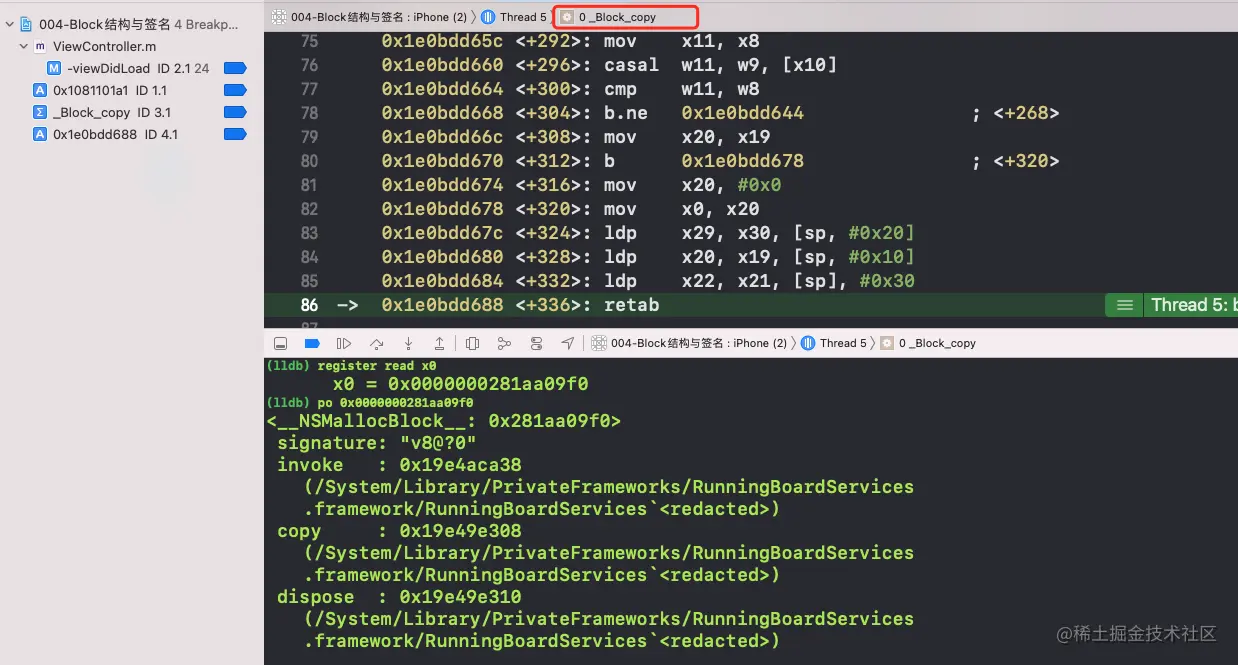Click the b.ne instruction on line 78

[626, 113]
